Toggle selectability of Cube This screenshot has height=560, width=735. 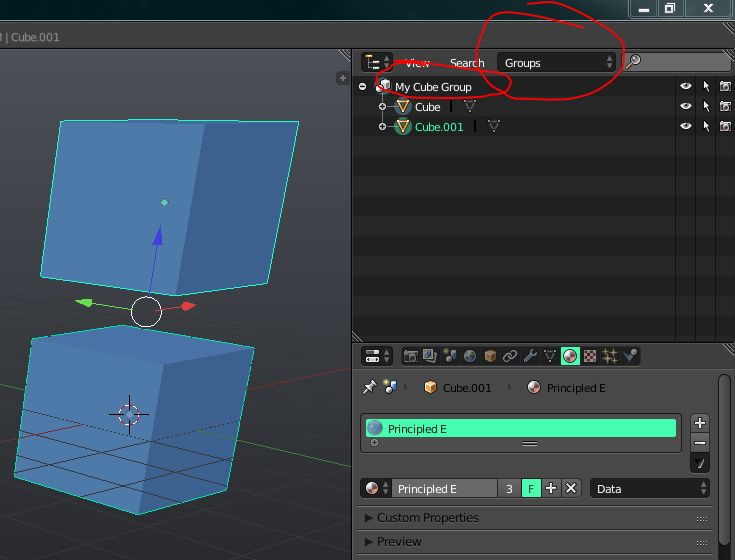706,106
